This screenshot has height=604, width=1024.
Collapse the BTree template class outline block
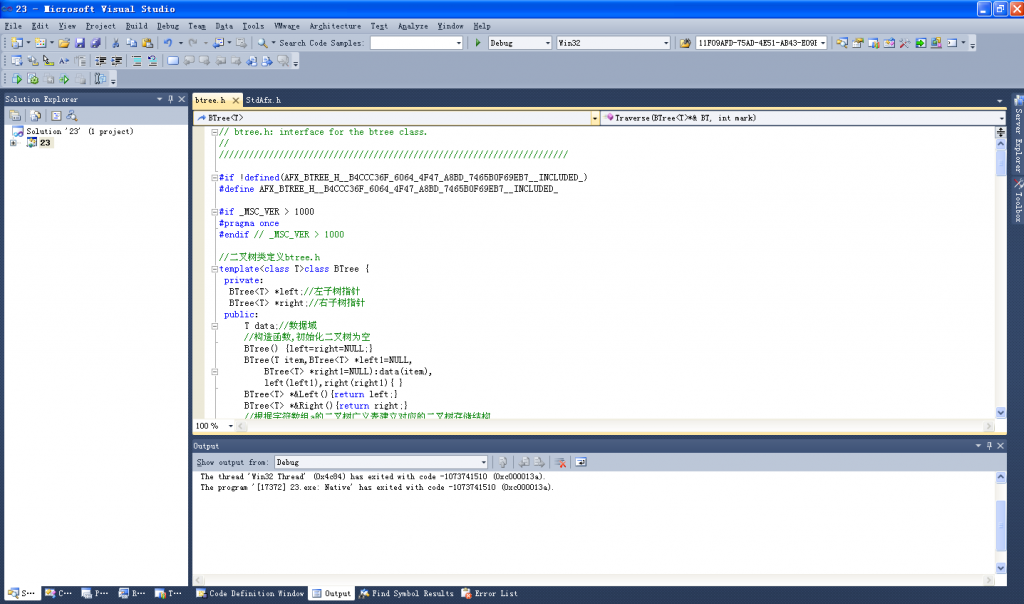click(x=213, y=269)
